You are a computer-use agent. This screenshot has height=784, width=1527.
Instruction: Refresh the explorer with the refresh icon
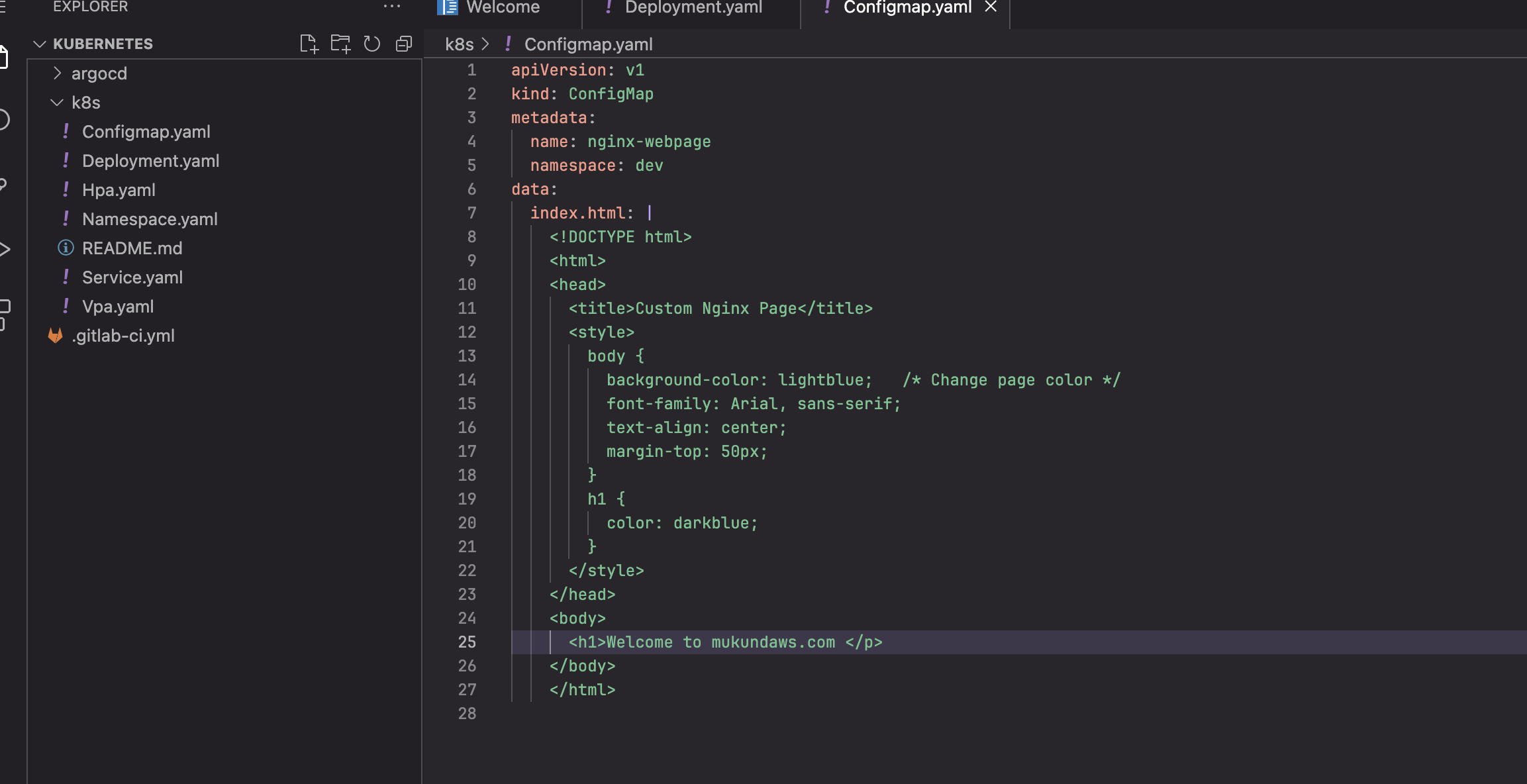[372, 44]
